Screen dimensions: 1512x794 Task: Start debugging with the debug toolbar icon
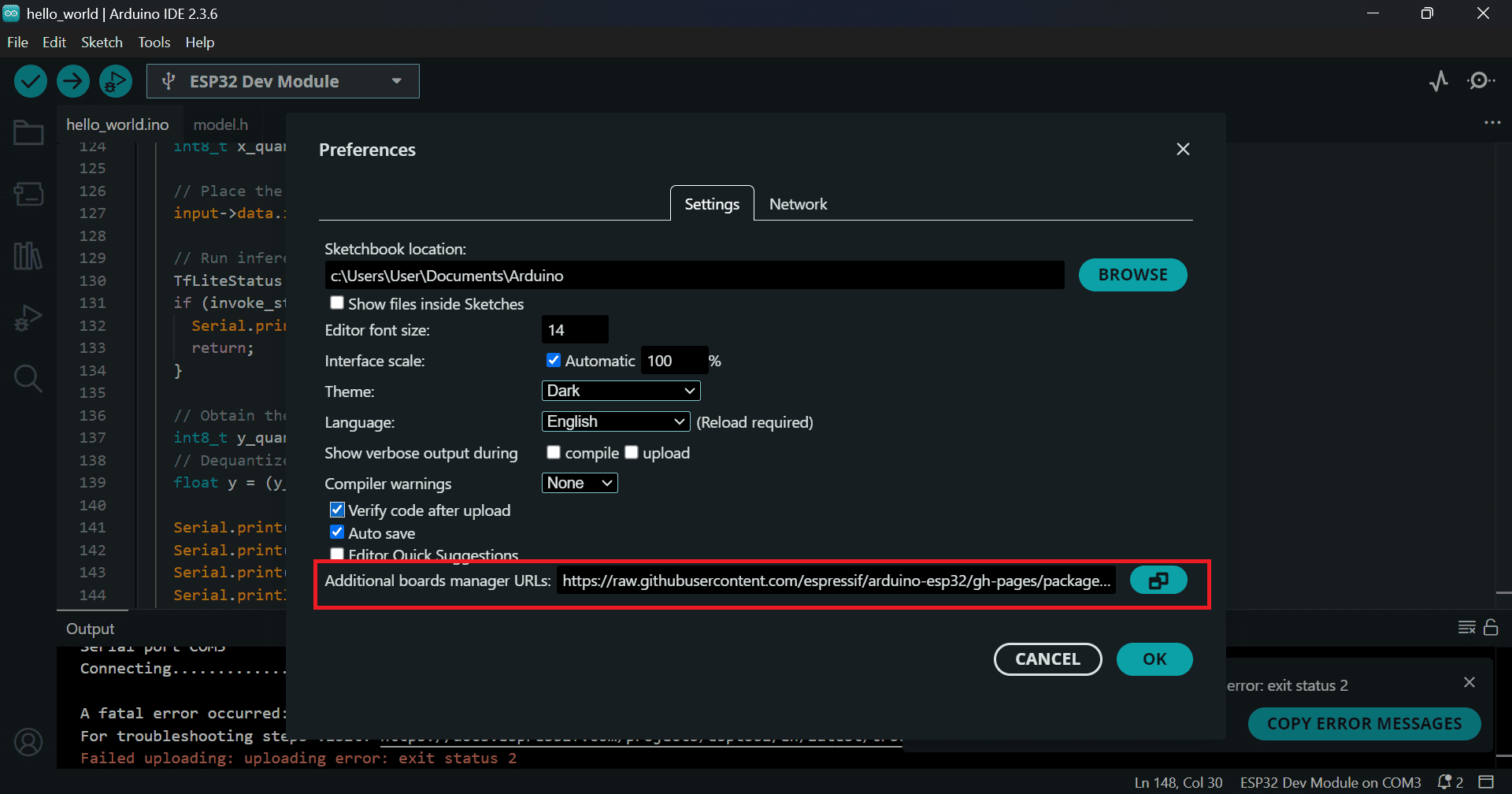pos(116,81)
